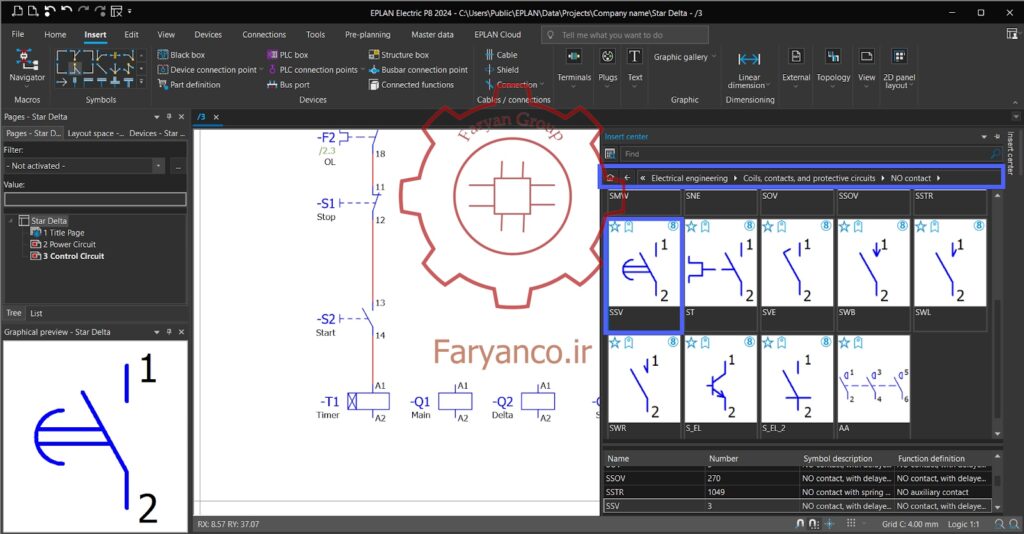1024x534 pixels.
Task: Insert a Cable definition
Action: 501,55
